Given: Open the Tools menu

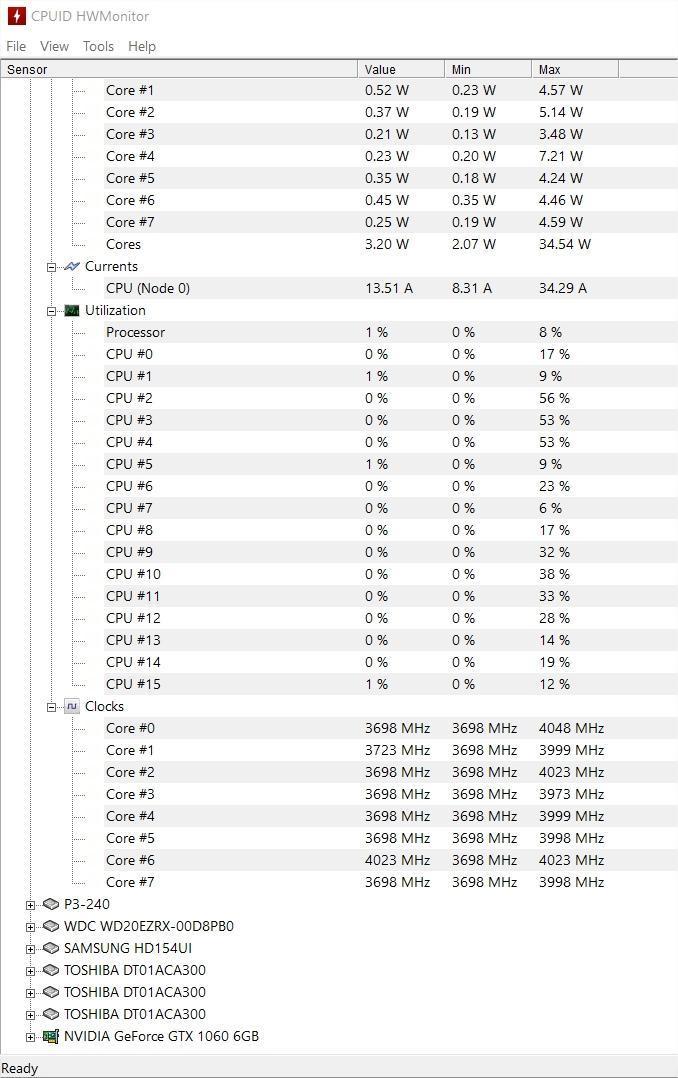Looking at the screenshot, I should pyautogui.click(x=98, y=46).
